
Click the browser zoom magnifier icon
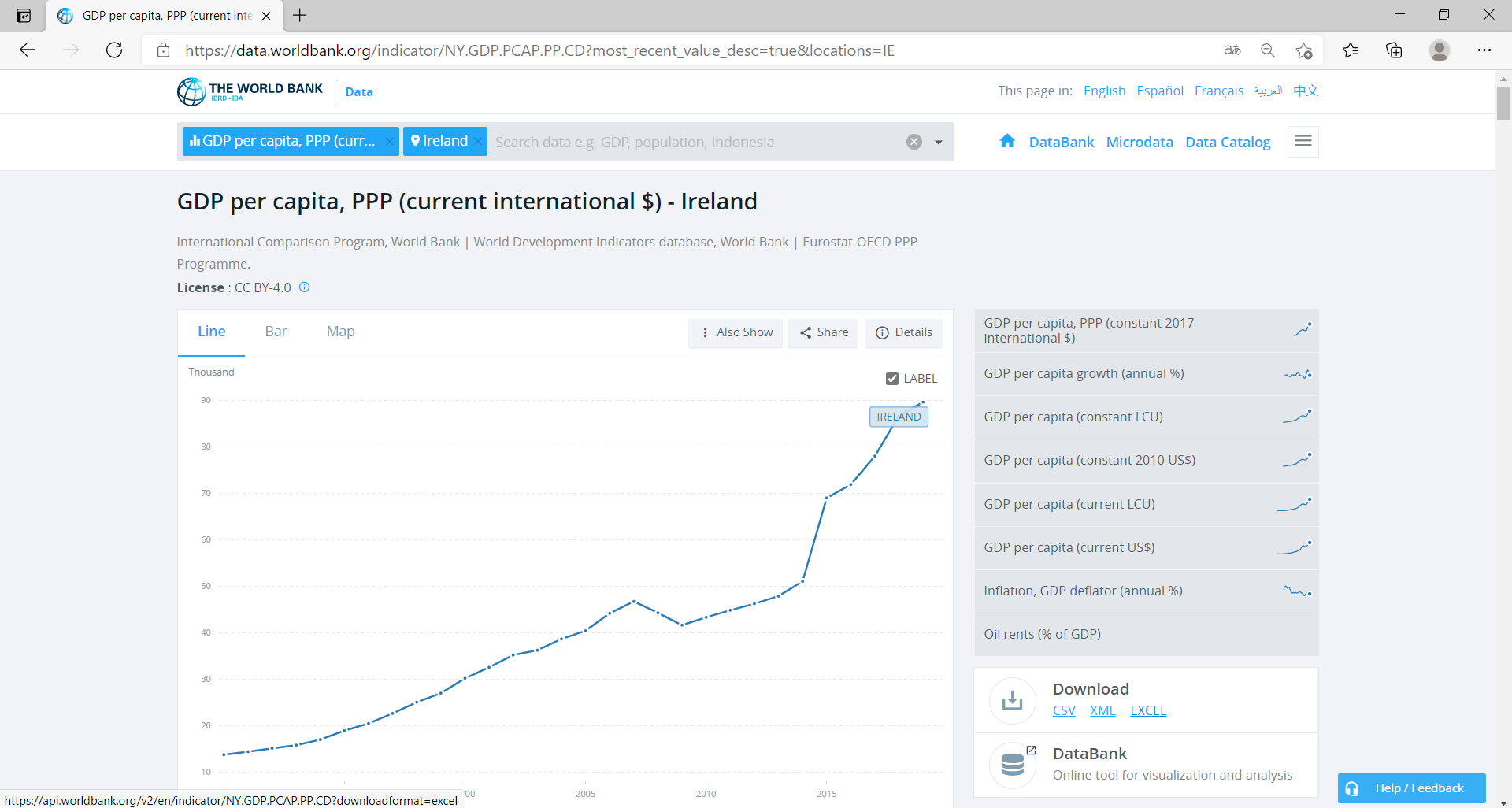[1267, 50]
